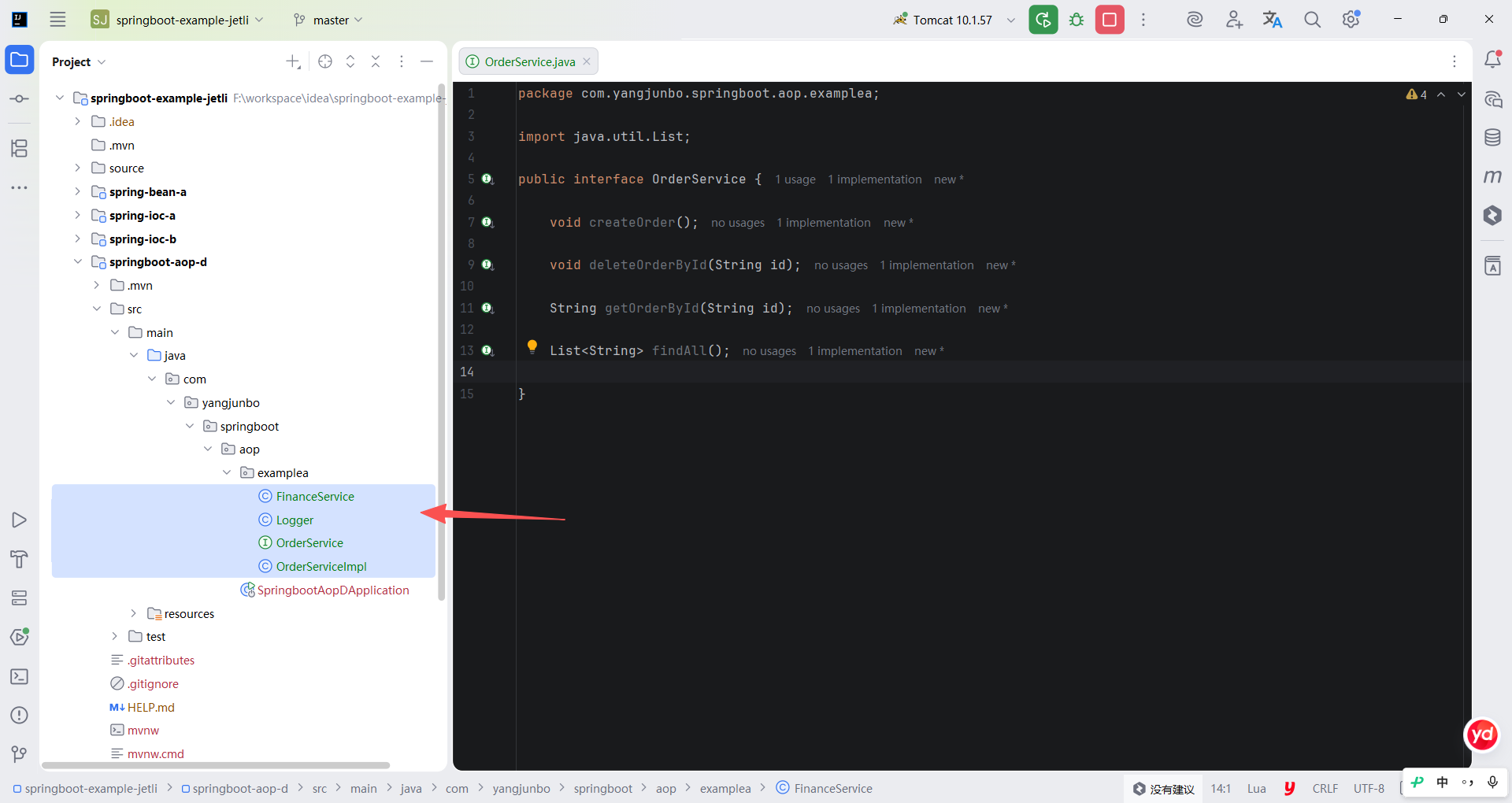The image size is (1512, 803).
Task: Click the Project panel horizontal scrollbar
Action: [x=216, y=765]
